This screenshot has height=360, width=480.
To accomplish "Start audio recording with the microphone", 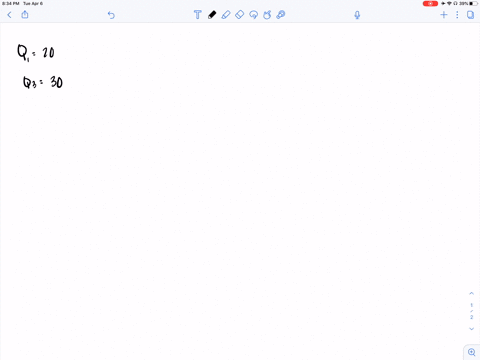I will tap(357, 15).
